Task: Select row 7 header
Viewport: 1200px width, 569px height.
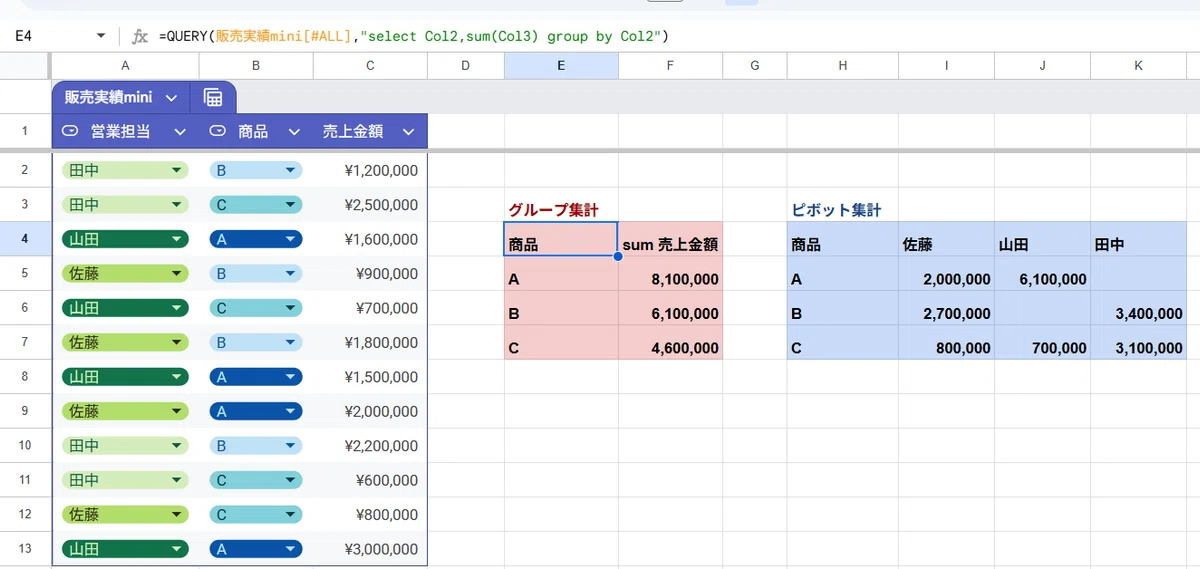Action: 25,343
